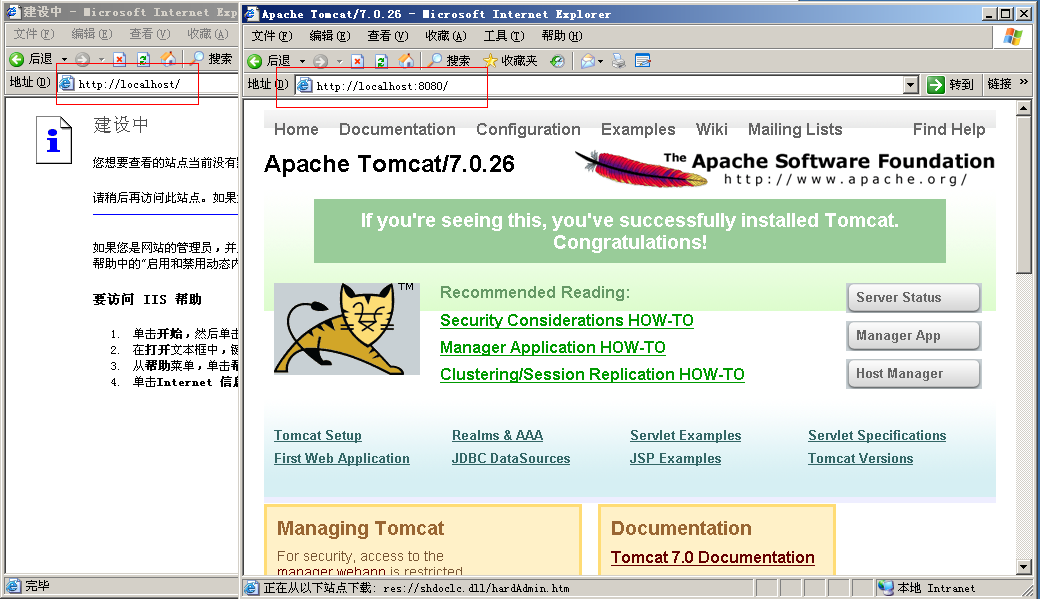Image resolution: width=1040 pixels, height=599 pixels.
Task: Open the address bar dropdown arrow
Action: (x=911, y=85)
